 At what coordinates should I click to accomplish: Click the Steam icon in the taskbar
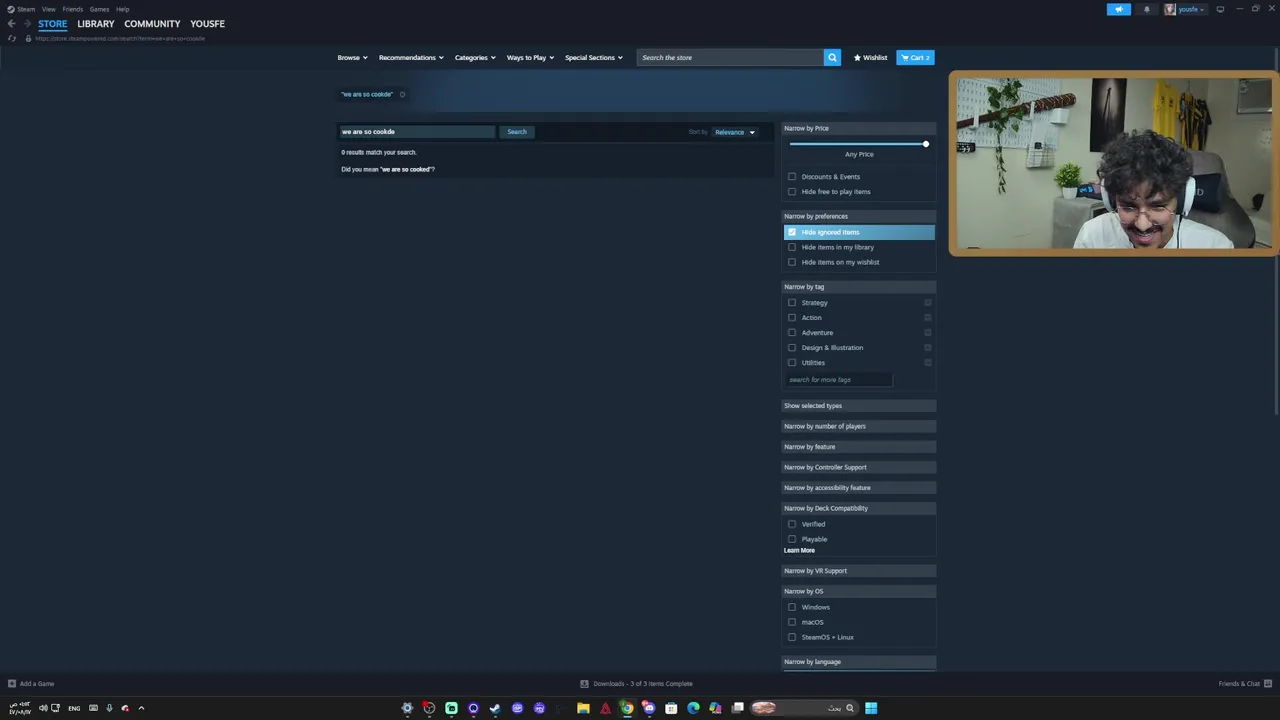coord(495,708)
